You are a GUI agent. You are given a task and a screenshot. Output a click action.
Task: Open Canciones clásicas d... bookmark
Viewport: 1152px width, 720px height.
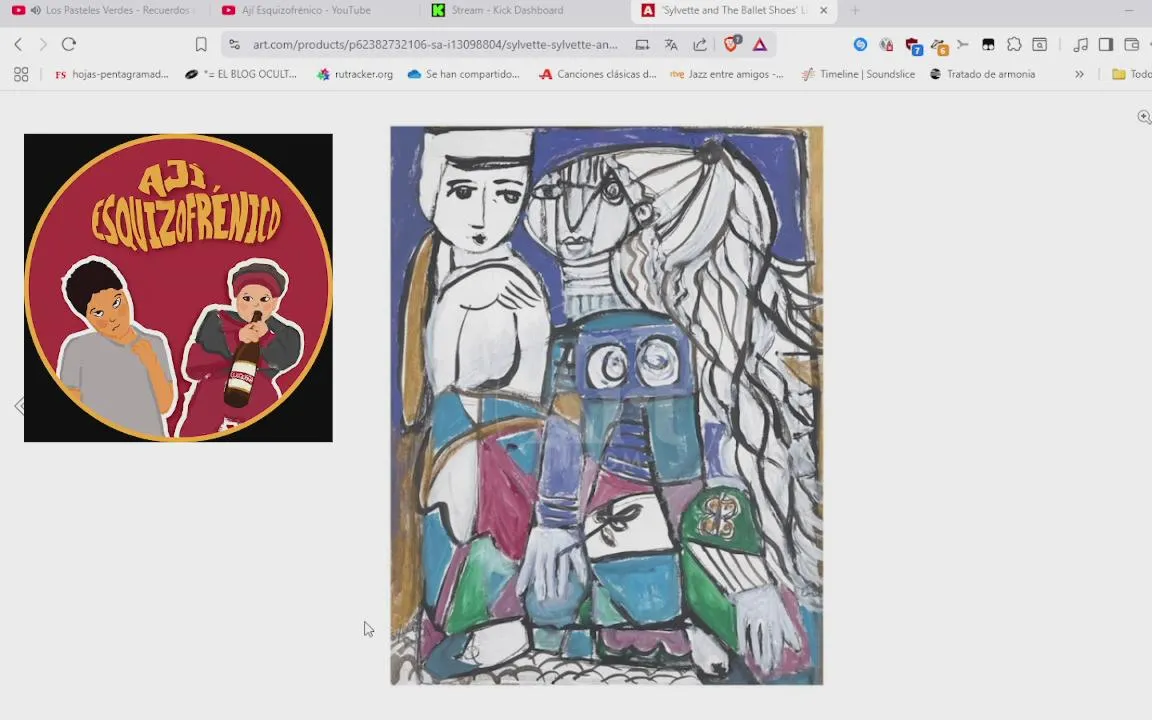pos(597,74)
